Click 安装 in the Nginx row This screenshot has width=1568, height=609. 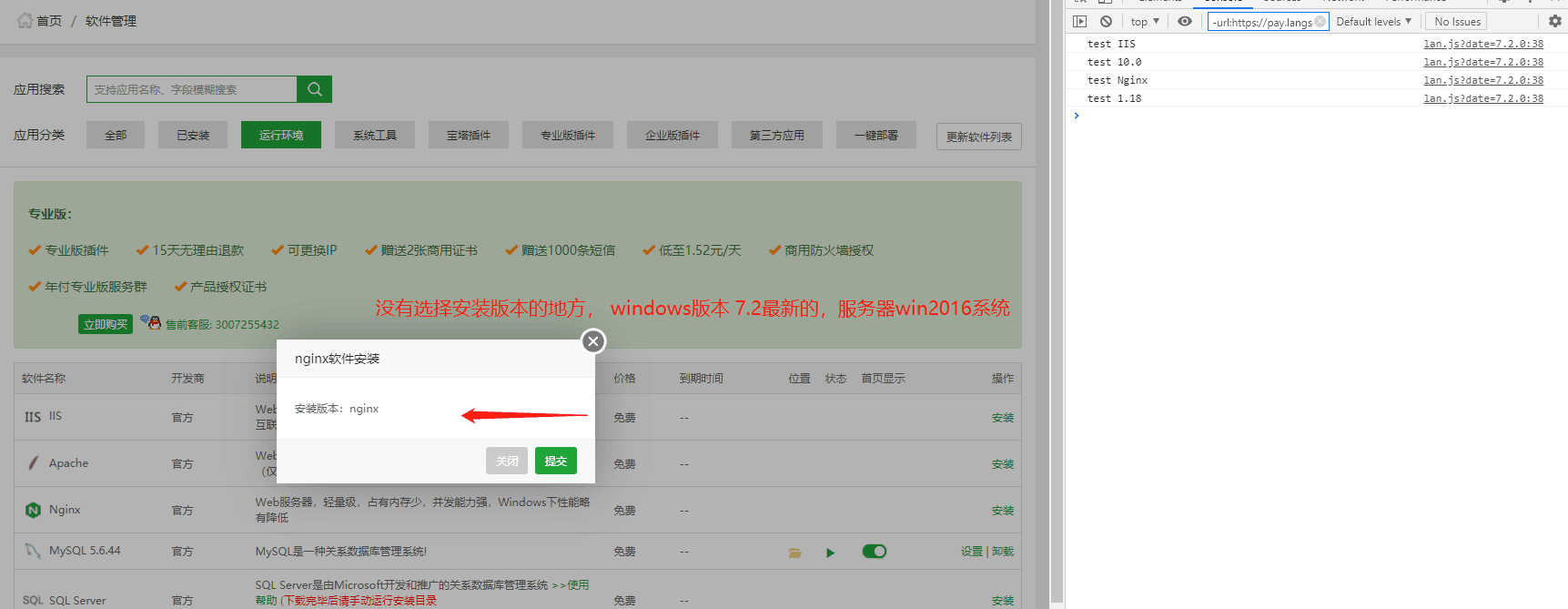[1003, 510]
